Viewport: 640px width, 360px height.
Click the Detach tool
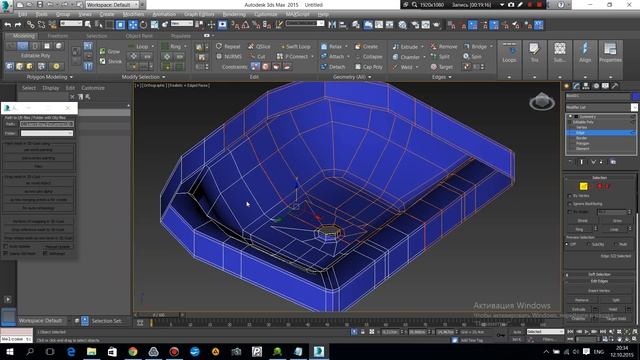(333, 67)
